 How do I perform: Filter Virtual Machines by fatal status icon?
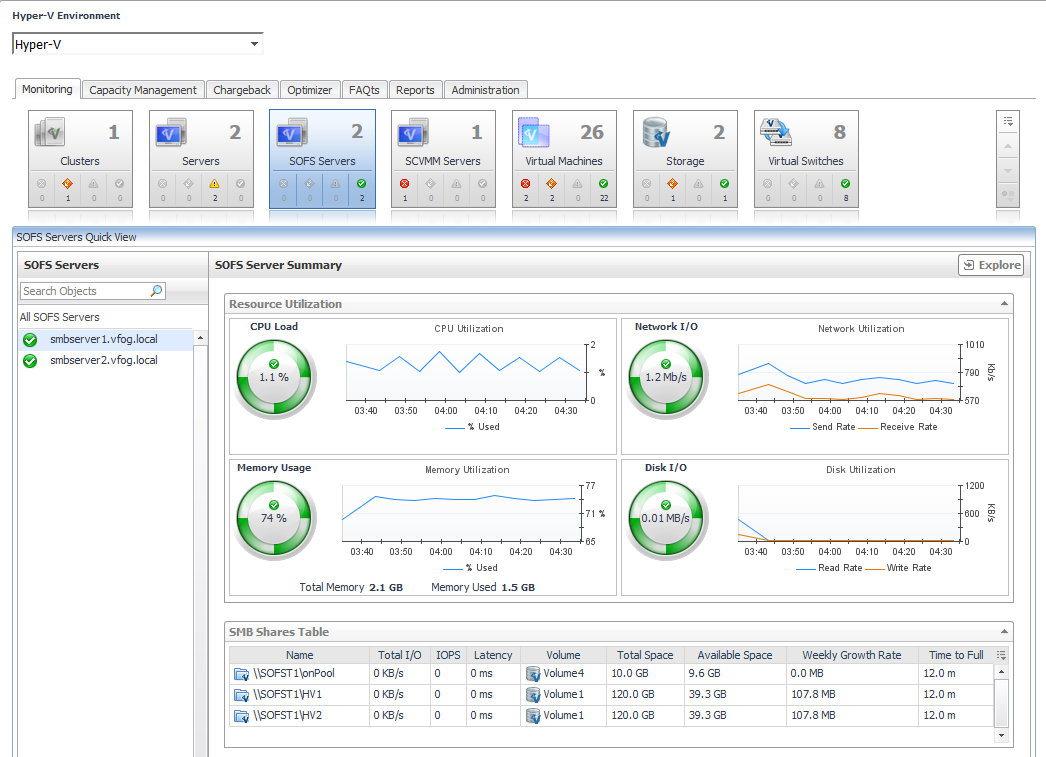tap(526, 183)
